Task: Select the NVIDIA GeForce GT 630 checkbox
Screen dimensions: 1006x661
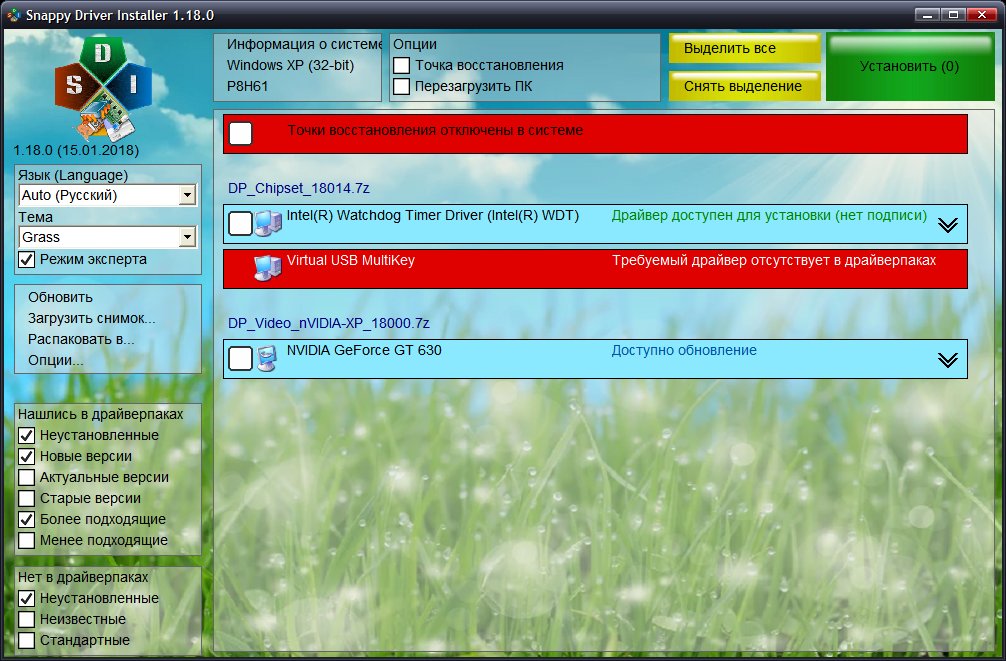Action: click(240, 358)
